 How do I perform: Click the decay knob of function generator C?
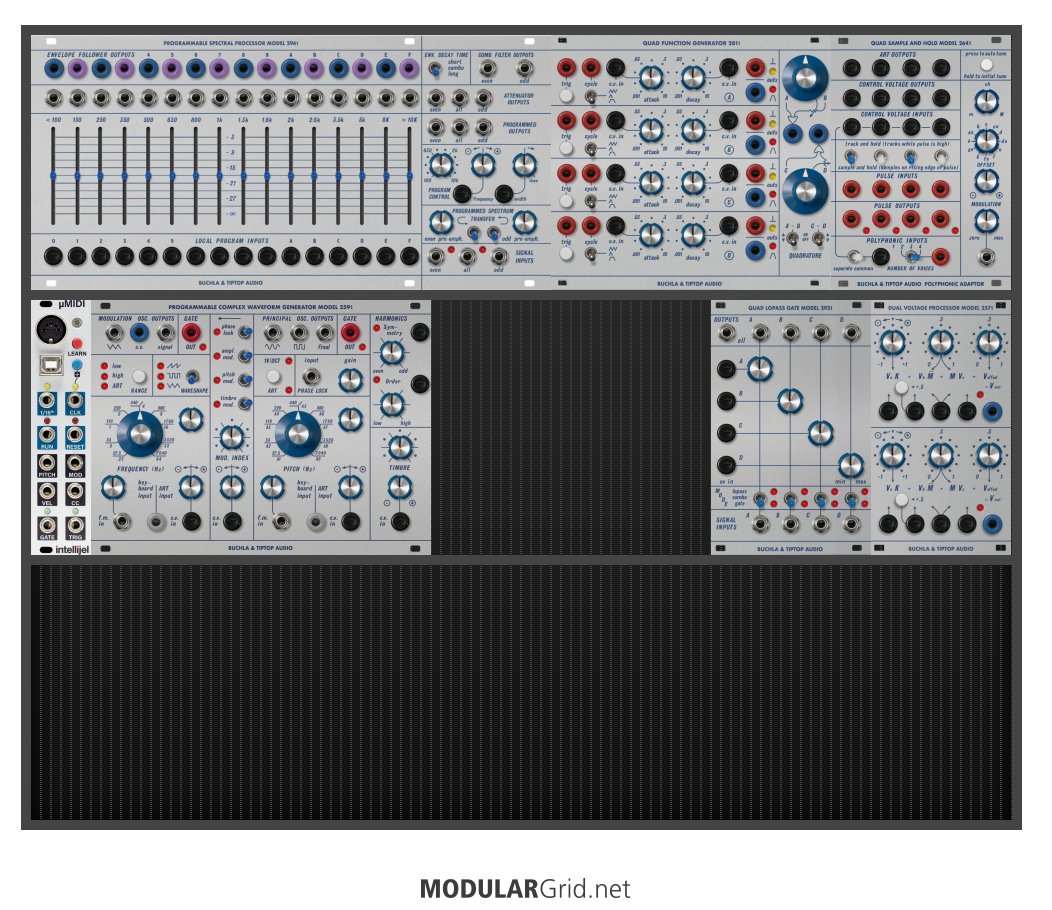click(x=693, y=183)
